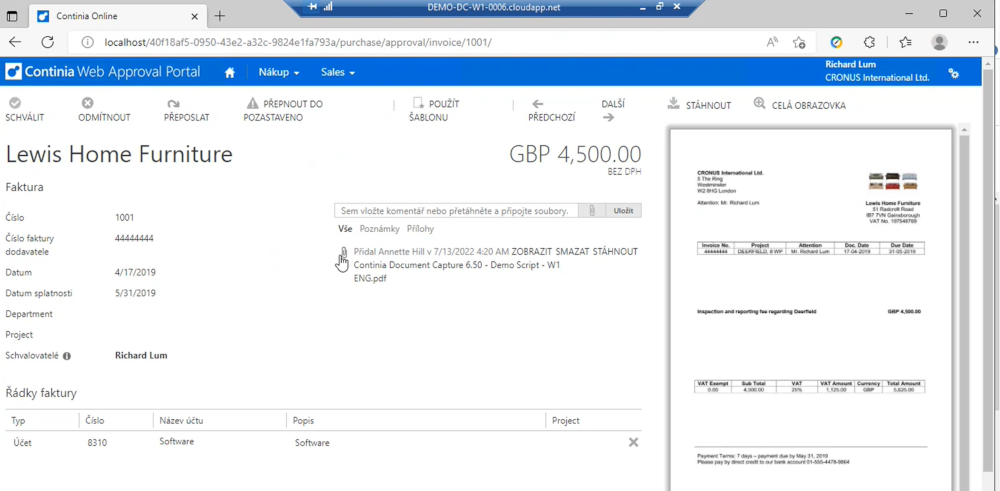
Task: Click the paperclip attach file icon
Action: [592, 211]
